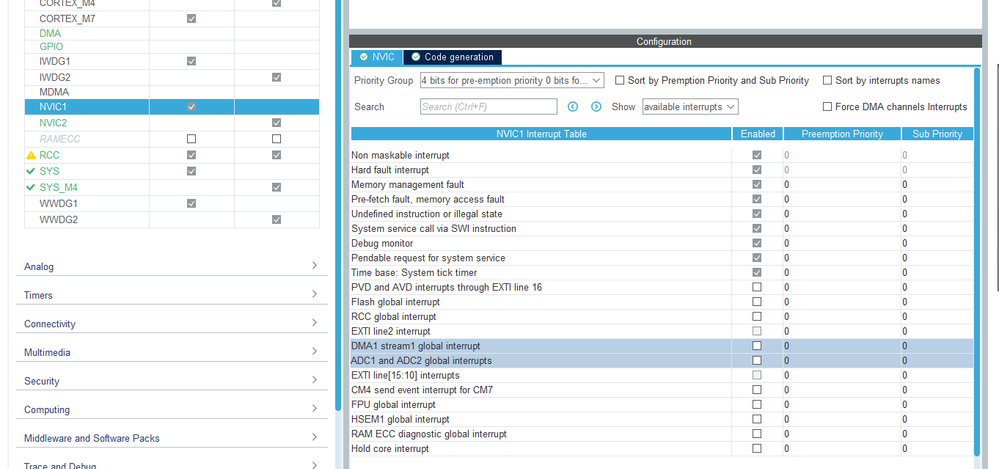Select DMA in the peripheral list

click(171, 33)
